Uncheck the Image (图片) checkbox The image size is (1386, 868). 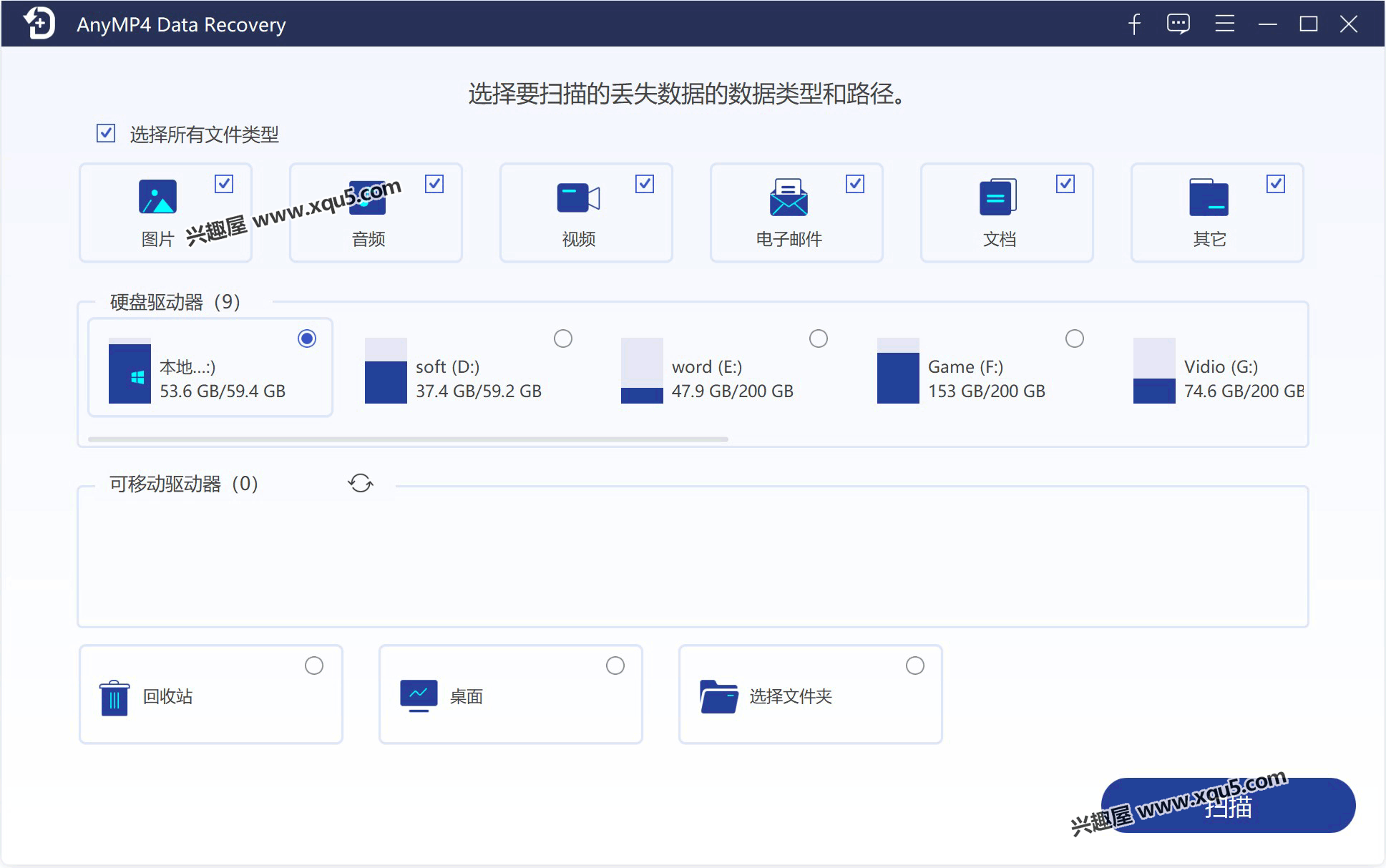[x=224, y=184]
